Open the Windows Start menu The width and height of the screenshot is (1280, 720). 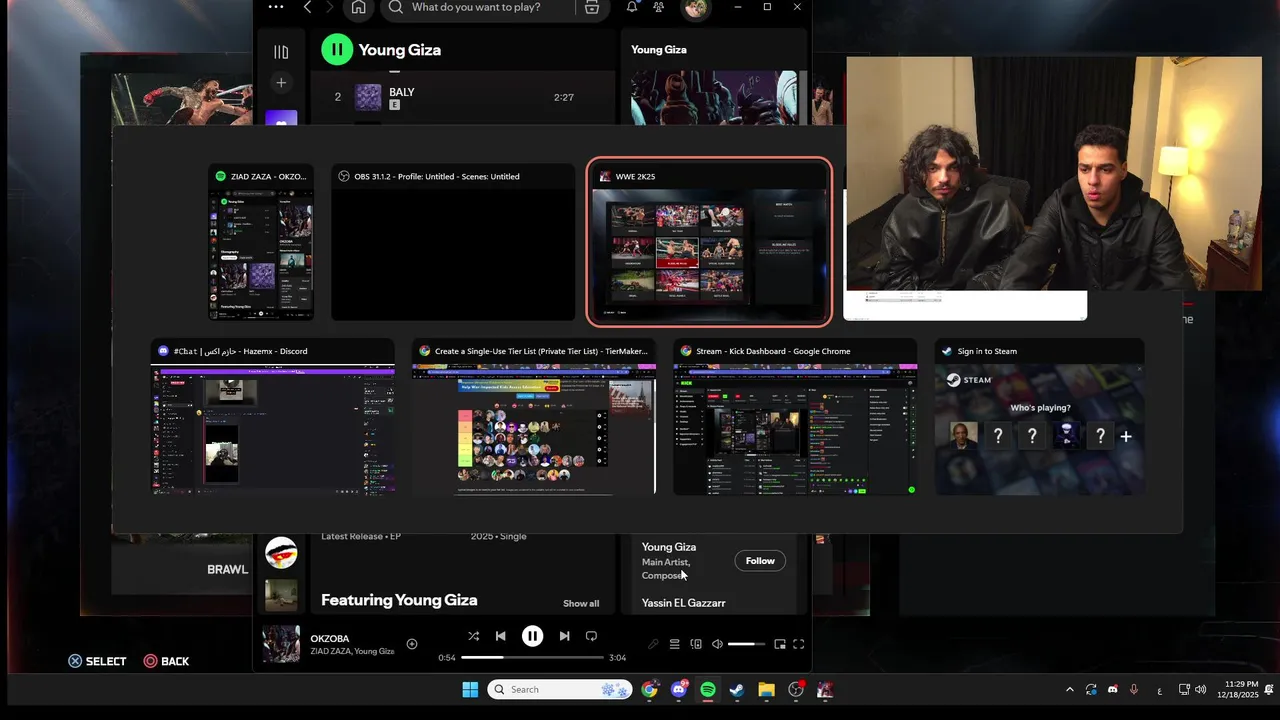(470, 689)
